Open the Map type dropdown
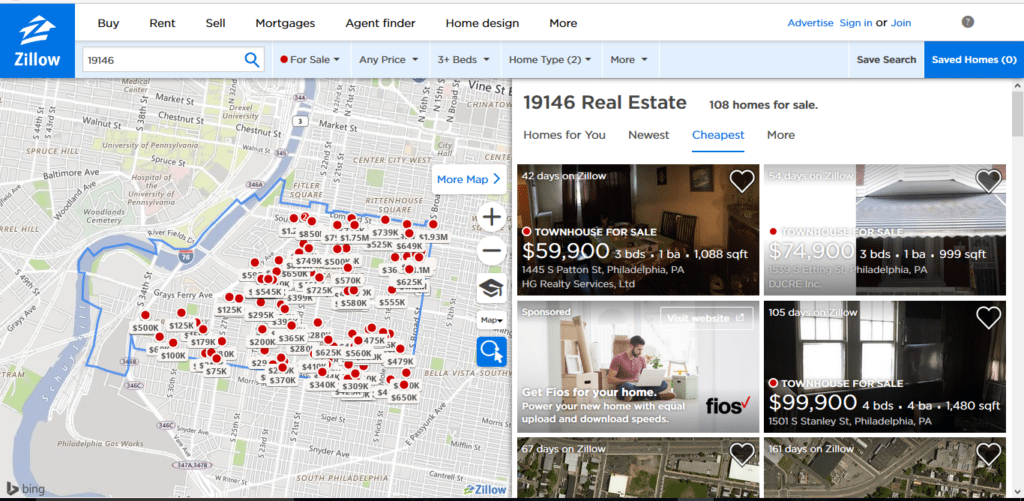The width and height of the screenshot is (1024, 501). (x=492, y=320)
